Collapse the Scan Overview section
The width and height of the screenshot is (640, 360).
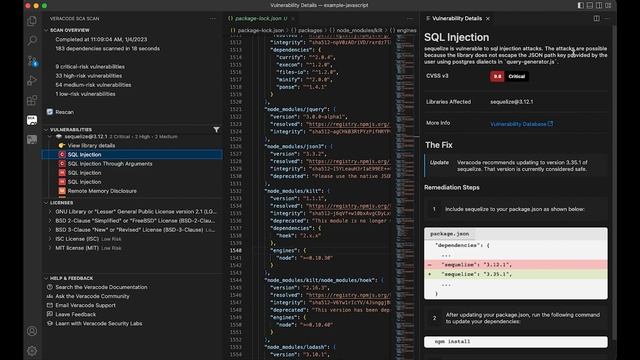[46, 30]
